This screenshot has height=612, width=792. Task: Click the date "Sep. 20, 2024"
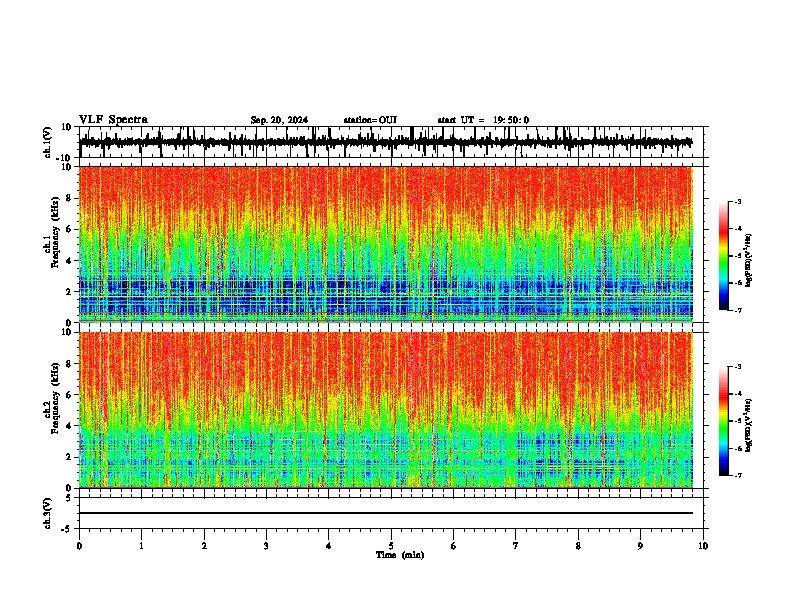(x=279, y=120)
